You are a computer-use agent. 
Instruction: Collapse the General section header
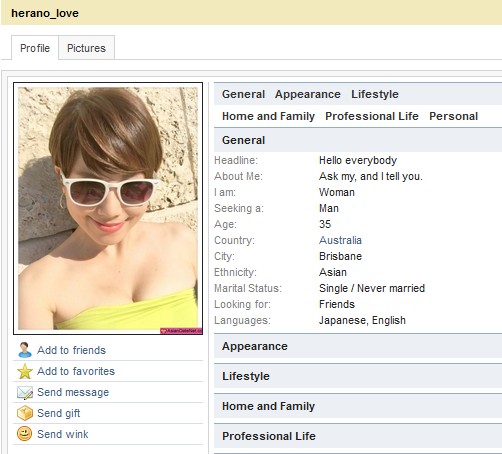[x=358, y=140]
